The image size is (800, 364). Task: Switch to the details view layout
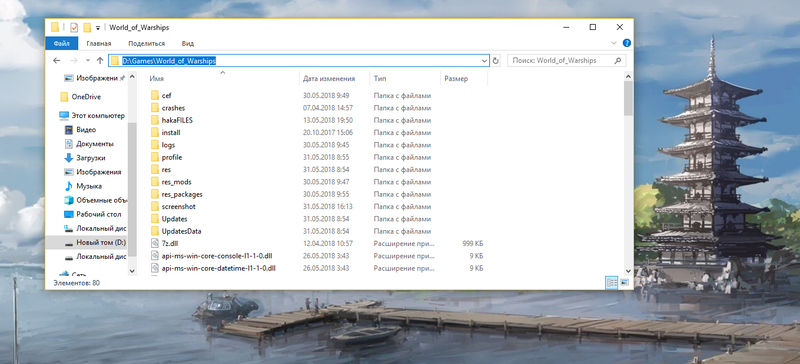click(x=611, y=282)
